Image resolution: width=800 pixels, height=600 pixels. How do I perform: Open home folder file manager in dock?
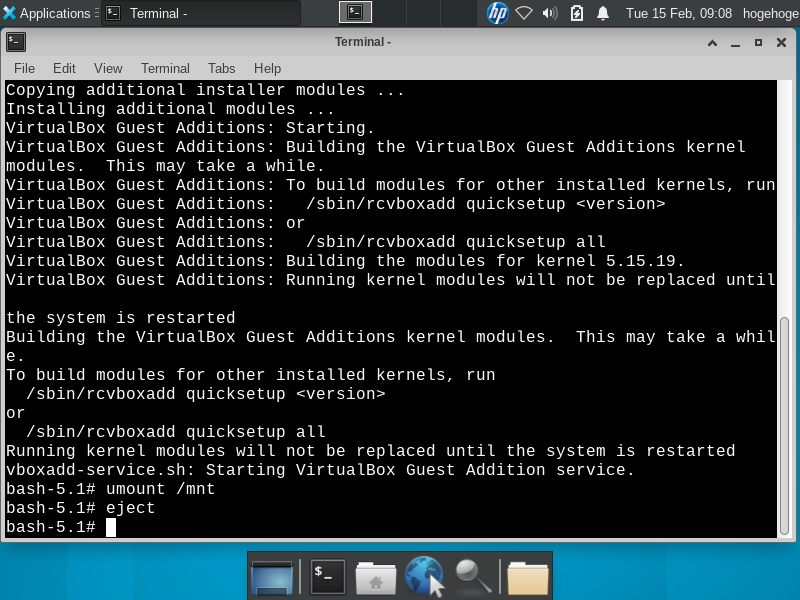click(376, 578)
